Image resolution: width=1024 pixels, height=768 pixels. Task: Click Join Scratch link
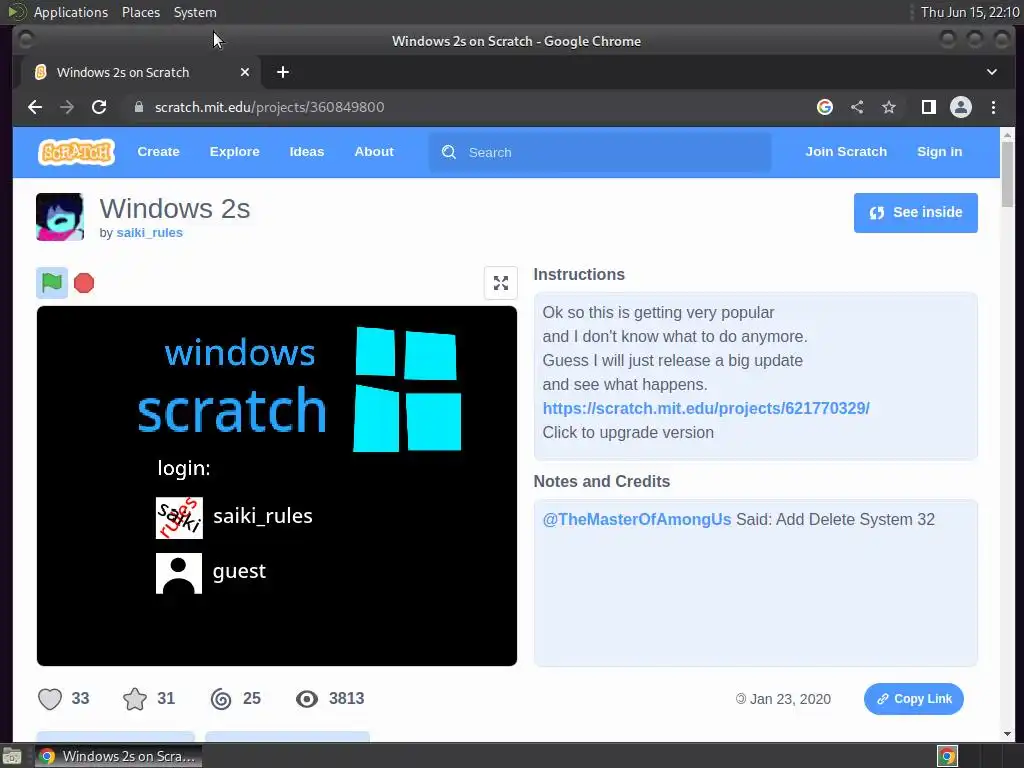(x=846, y=152)
